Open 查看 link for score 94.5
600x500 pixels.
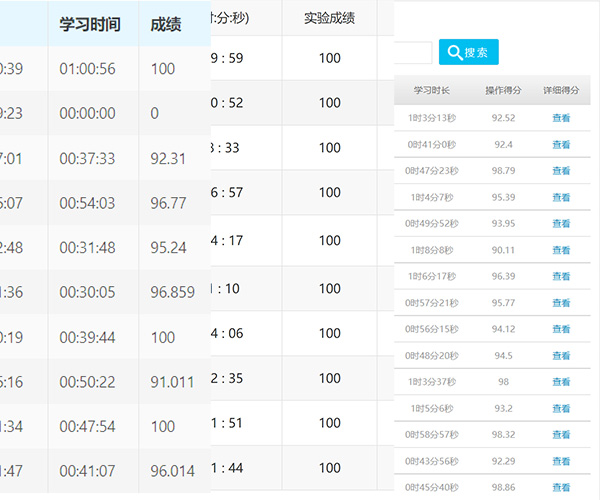[561, 355]
